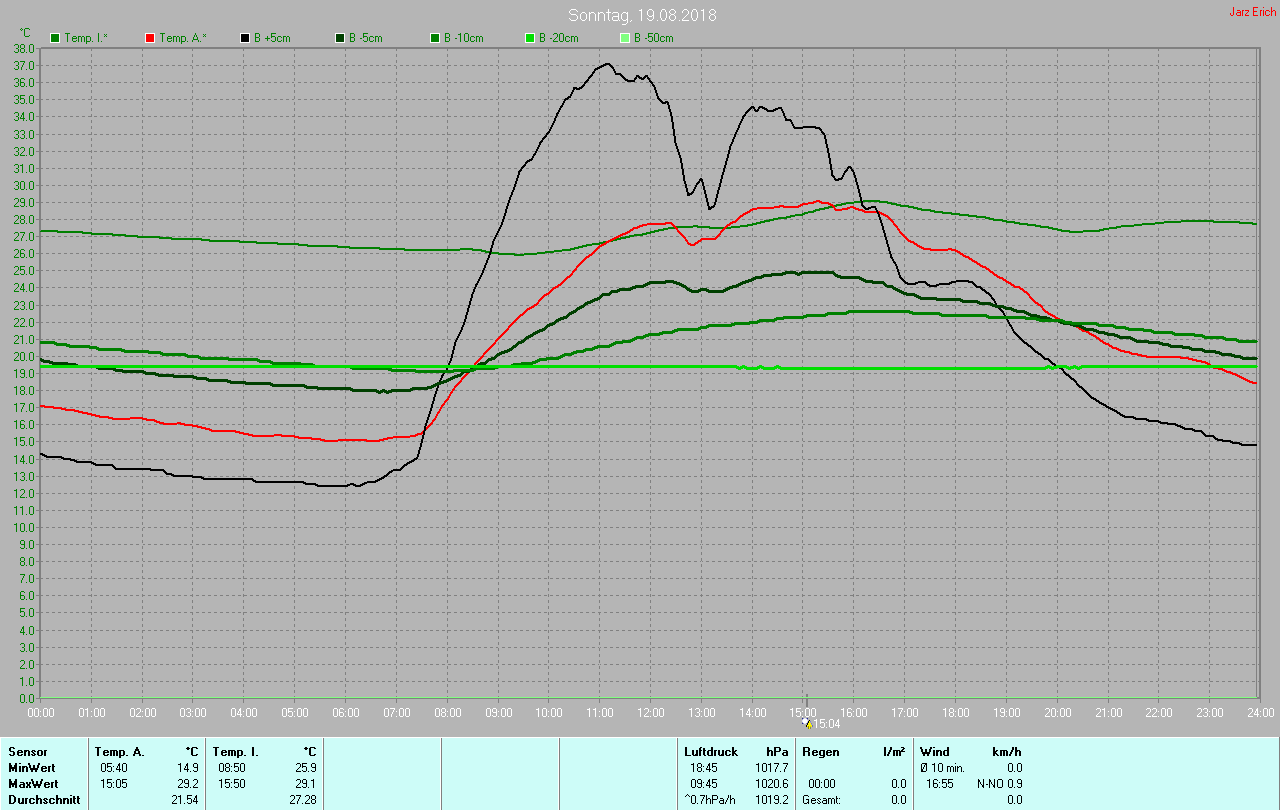Click the '38.0' y-axis label
Image resolution: width=1280 pixels, height=810 pixels.
click(x=25, y=48)
